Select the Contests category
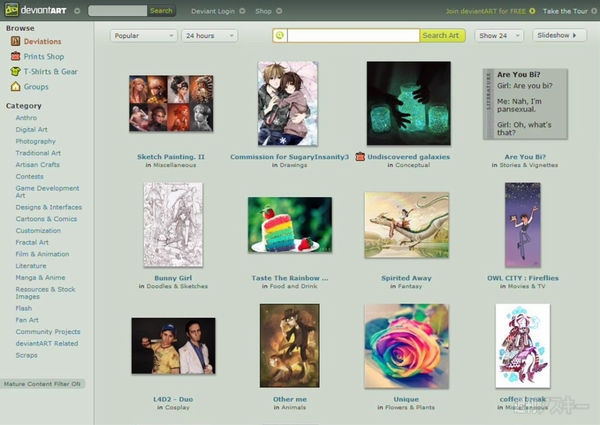The height and width of the screenshot is (425, 600). (29, 177)
